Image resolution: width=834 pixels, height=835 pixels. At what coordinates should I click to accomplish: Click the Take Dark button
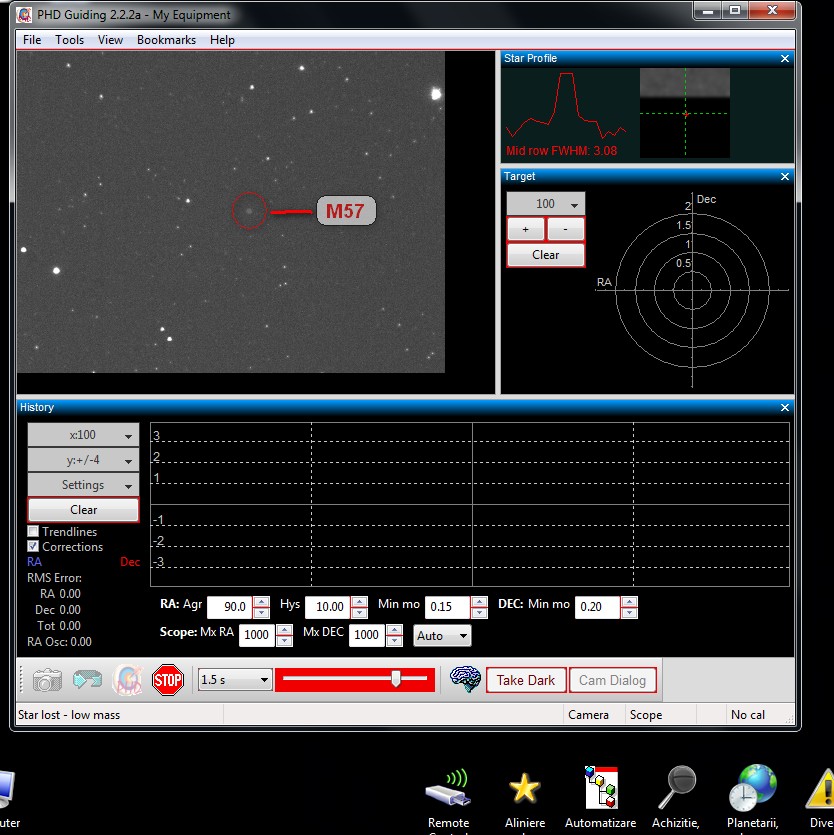(x=526, y=680)
